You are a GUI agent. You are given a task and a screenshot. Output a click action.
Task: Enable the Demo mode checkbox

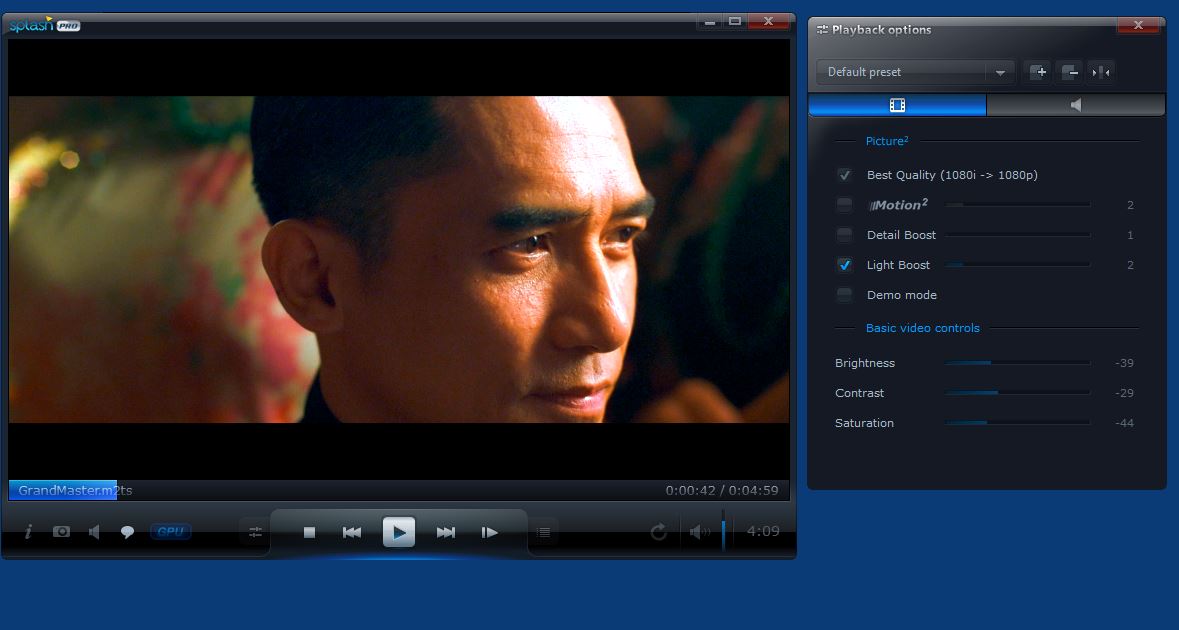click(x=844, y=295)
